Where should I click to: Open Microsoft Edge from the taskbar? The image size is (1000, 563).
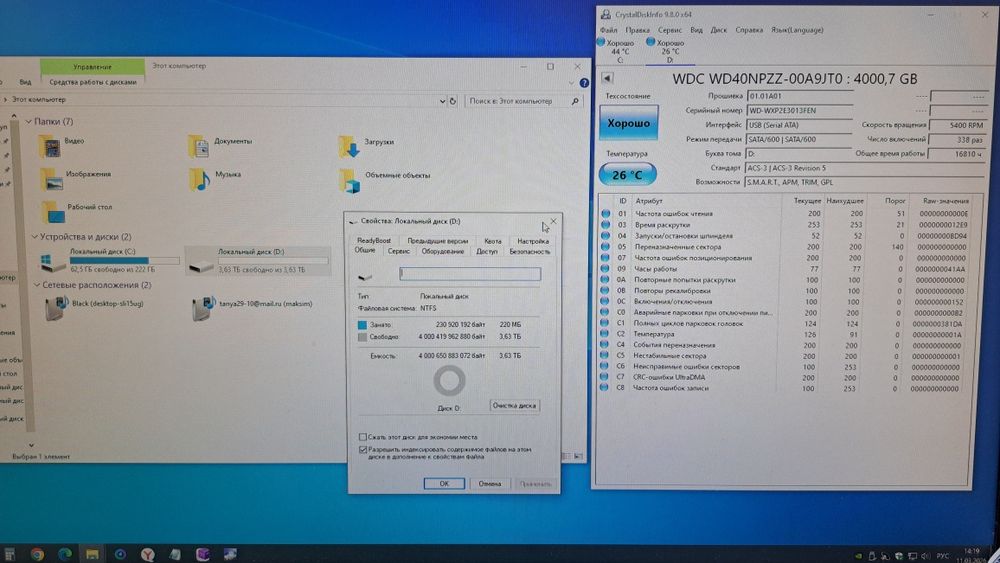64,554
